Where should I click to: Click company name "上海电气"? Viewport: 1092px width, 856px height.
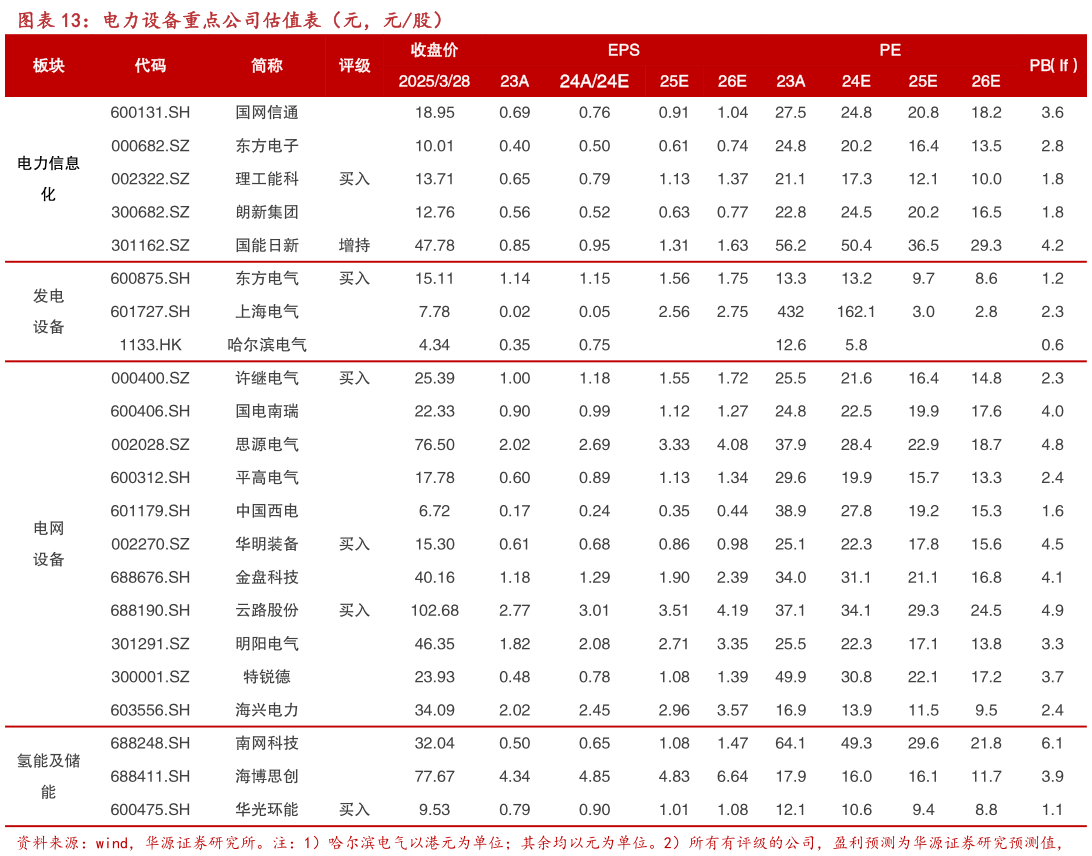tap(267, 312)
